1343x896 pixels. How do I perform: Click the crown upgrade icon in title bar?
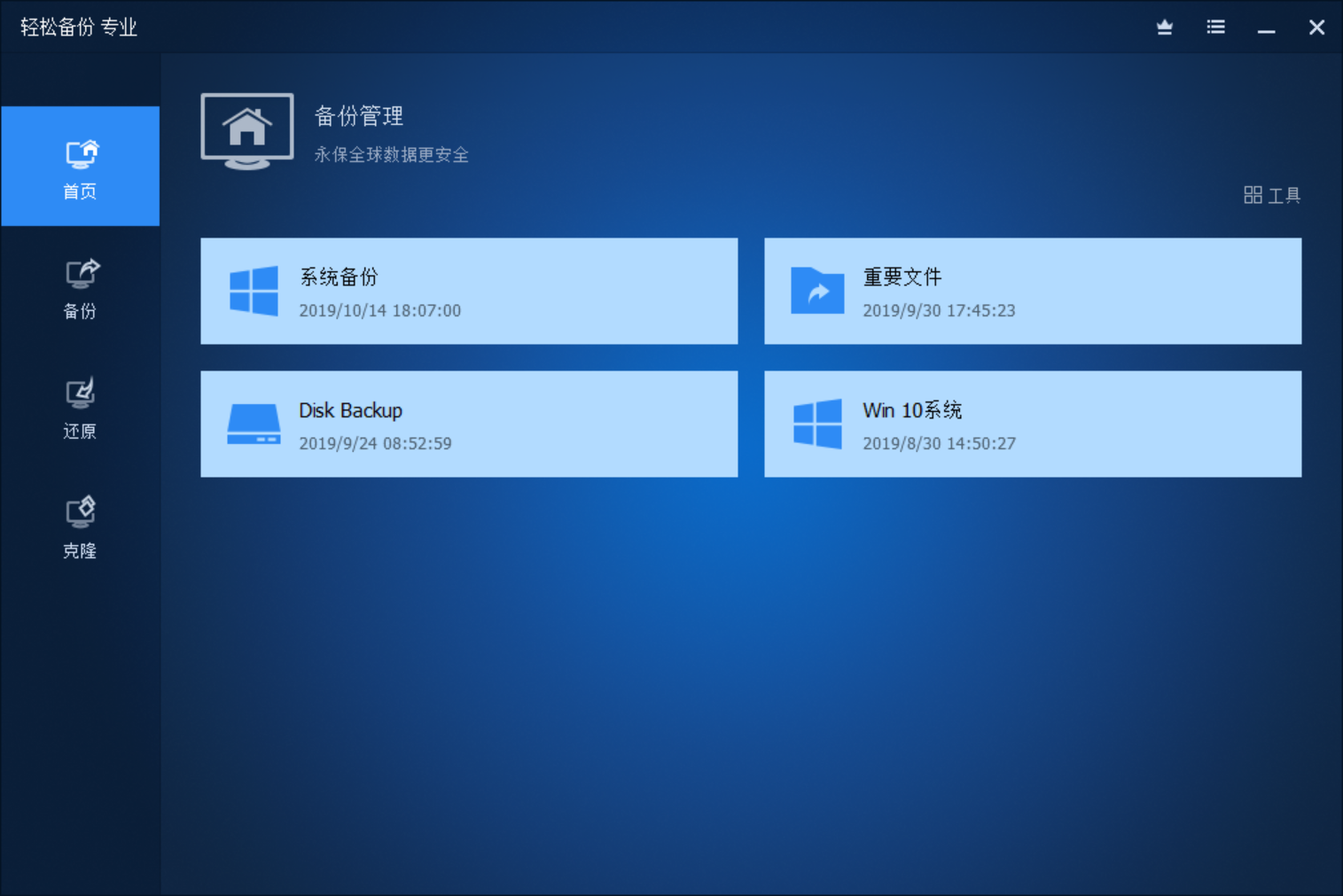[x=1165, y=27]
